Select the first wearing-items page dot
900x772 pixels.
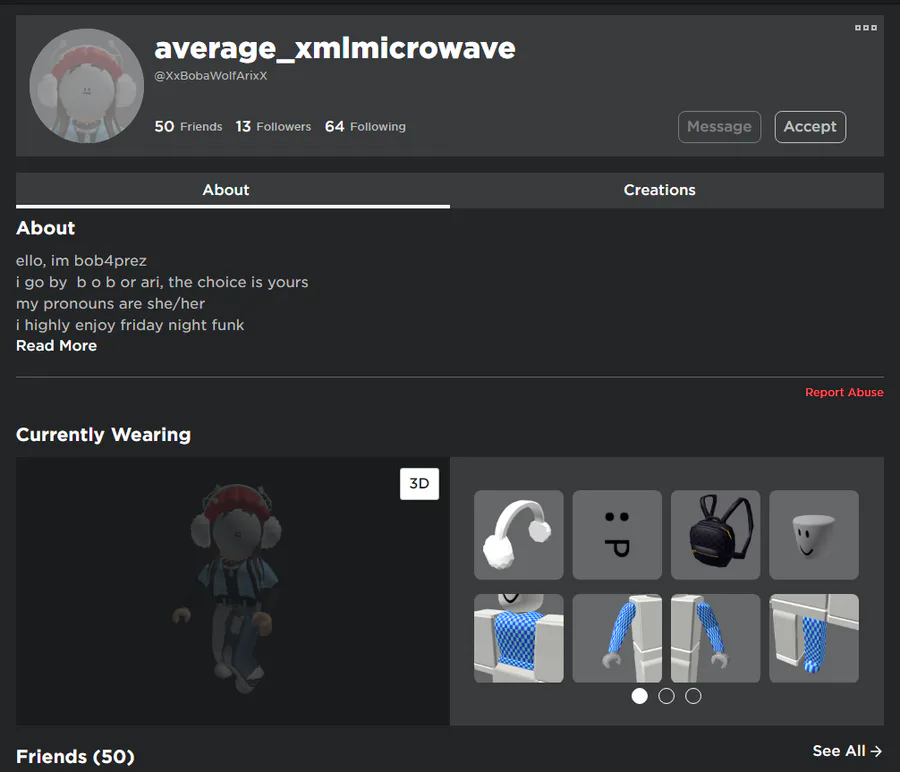[x=639, y=696]
